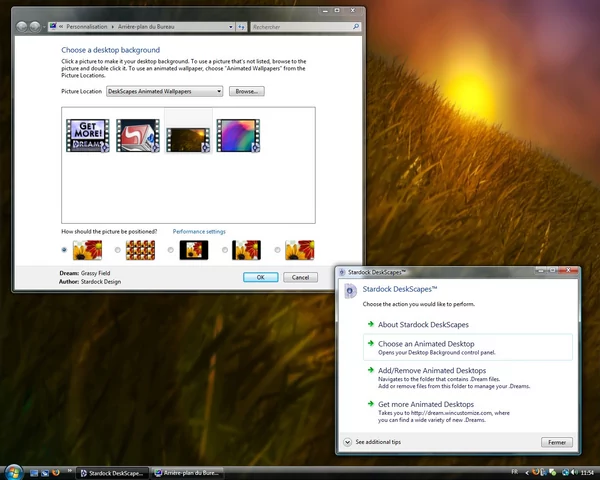The height and width of the screenshot is (480, 600).
Task: Click the network tray icon
Action: 566,473
